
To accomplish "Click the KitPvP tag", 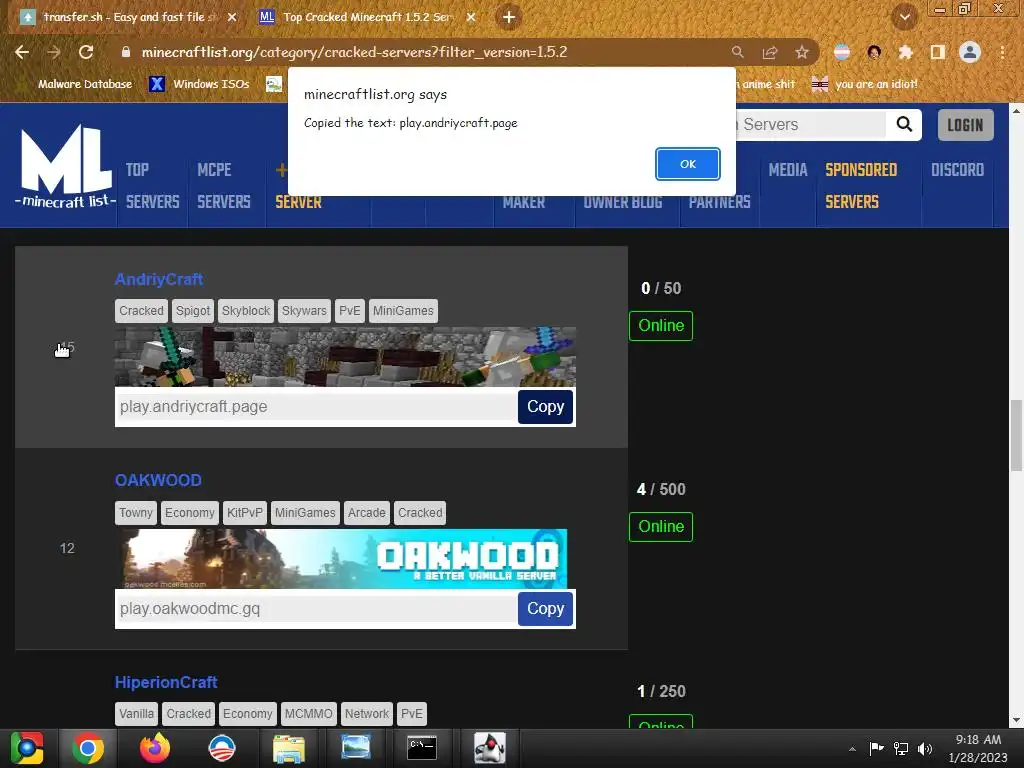I will coord(244,513).
